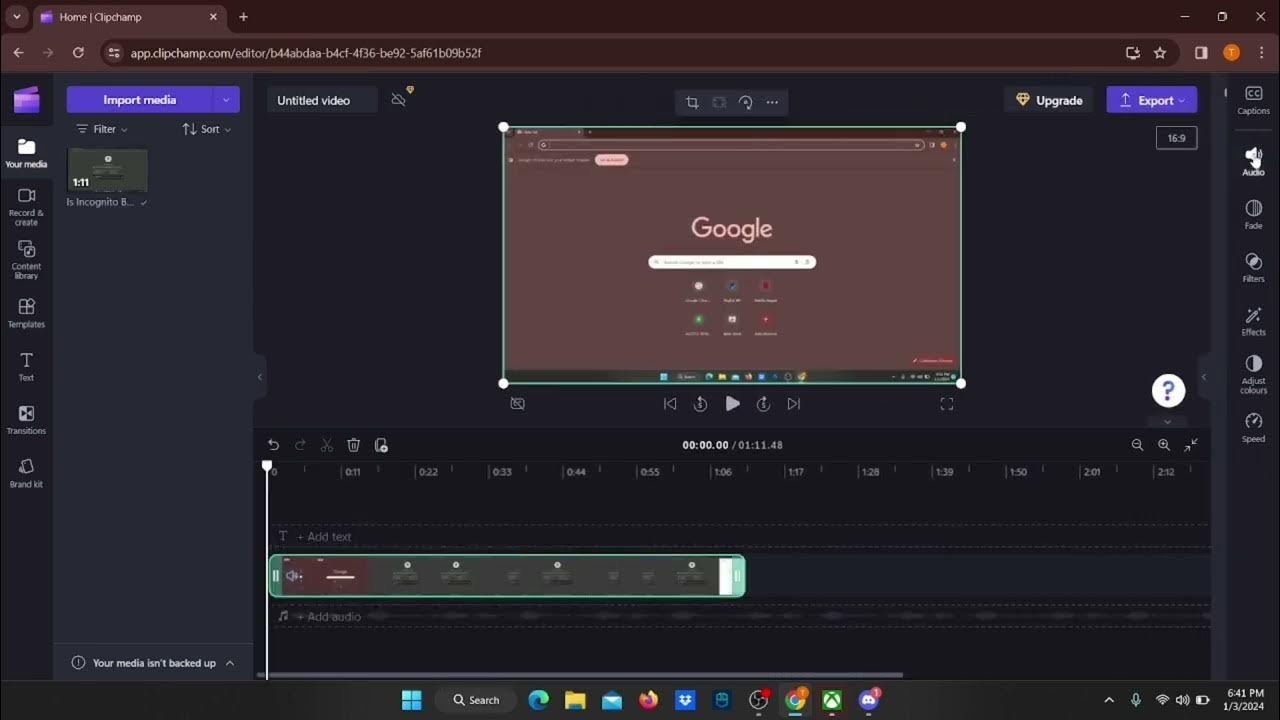Open the Sort dropdown

[x=206, y=129]
